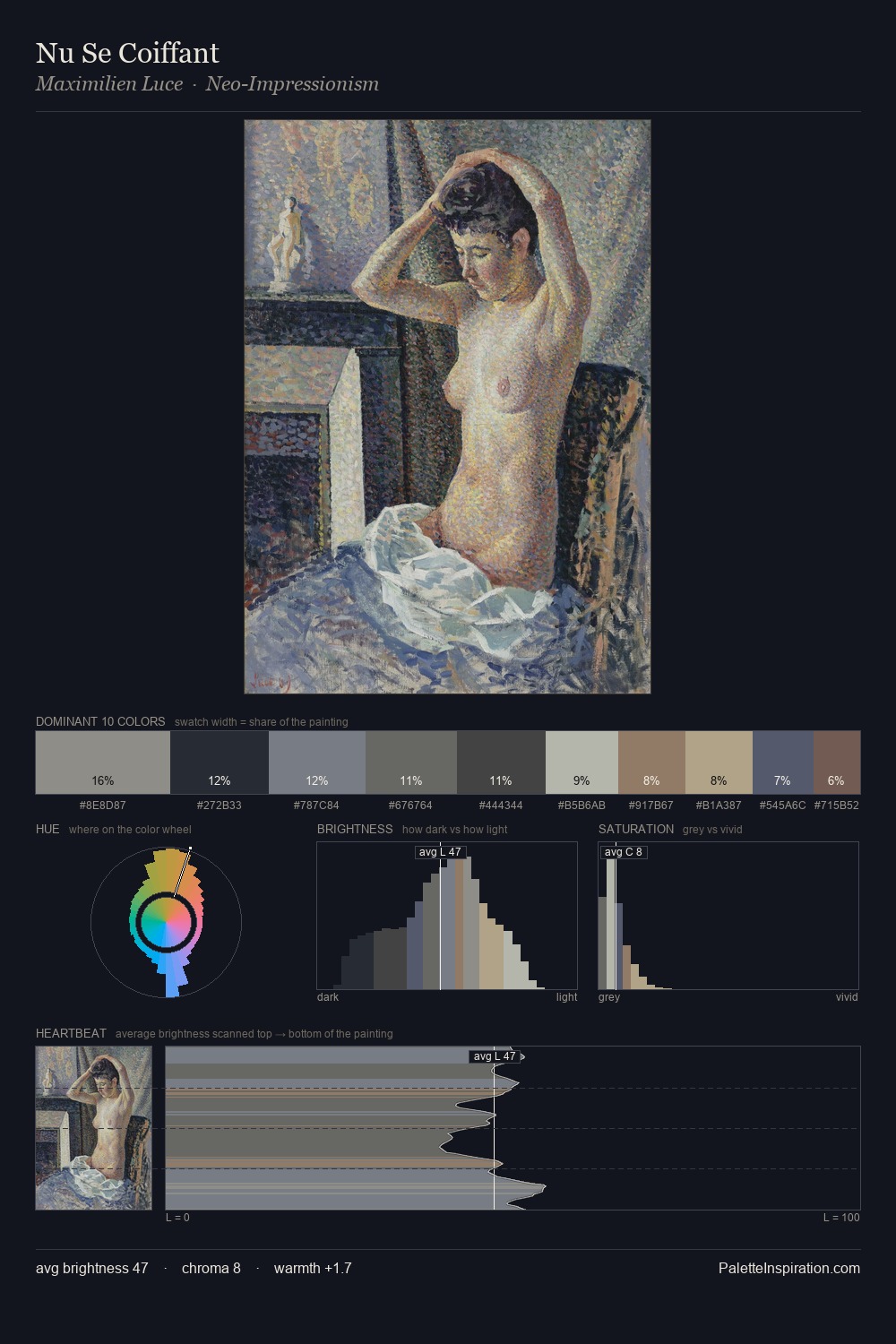Click the BRIGHTNESS section heading
896x1344 pixels.
[x=355, y=829]
